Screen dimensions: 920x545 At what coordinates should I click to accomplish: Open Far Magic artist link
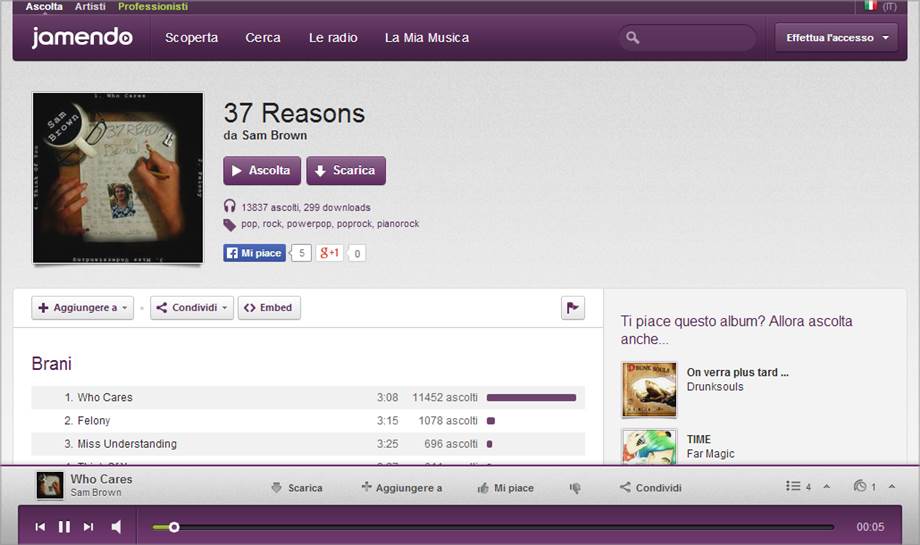point(711,453)
